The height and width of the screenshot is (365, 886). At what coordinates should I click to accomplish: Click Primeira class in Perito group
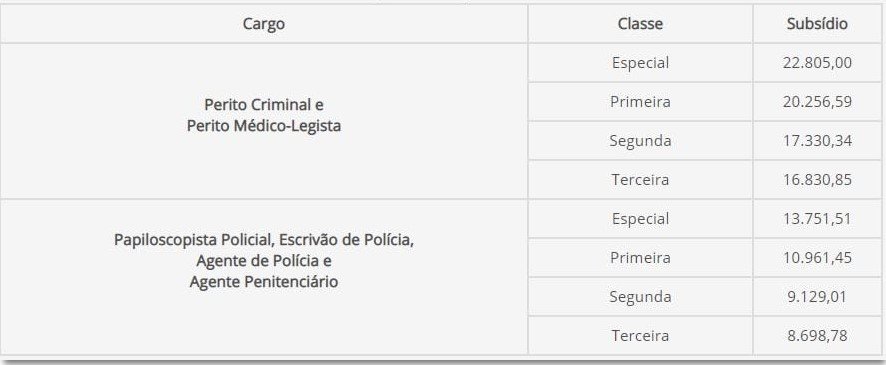coord(640,102)
